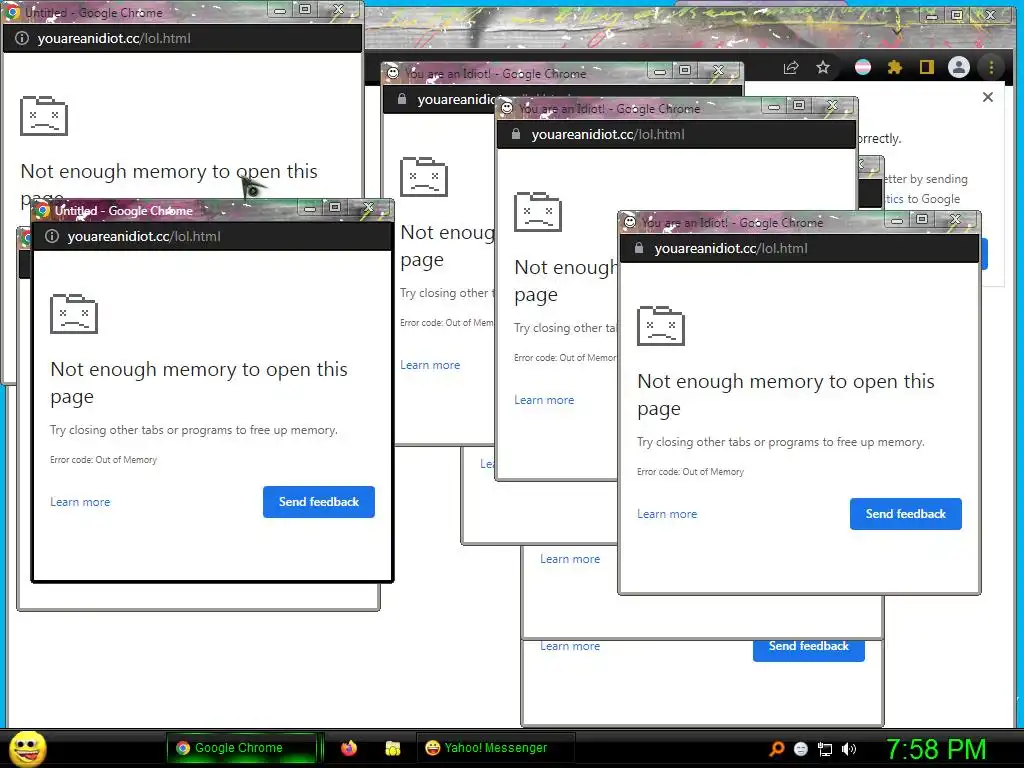The image size is (1024, 768).
Task: Click site info icon in top-left Untitled window
Action: point(22,39)
